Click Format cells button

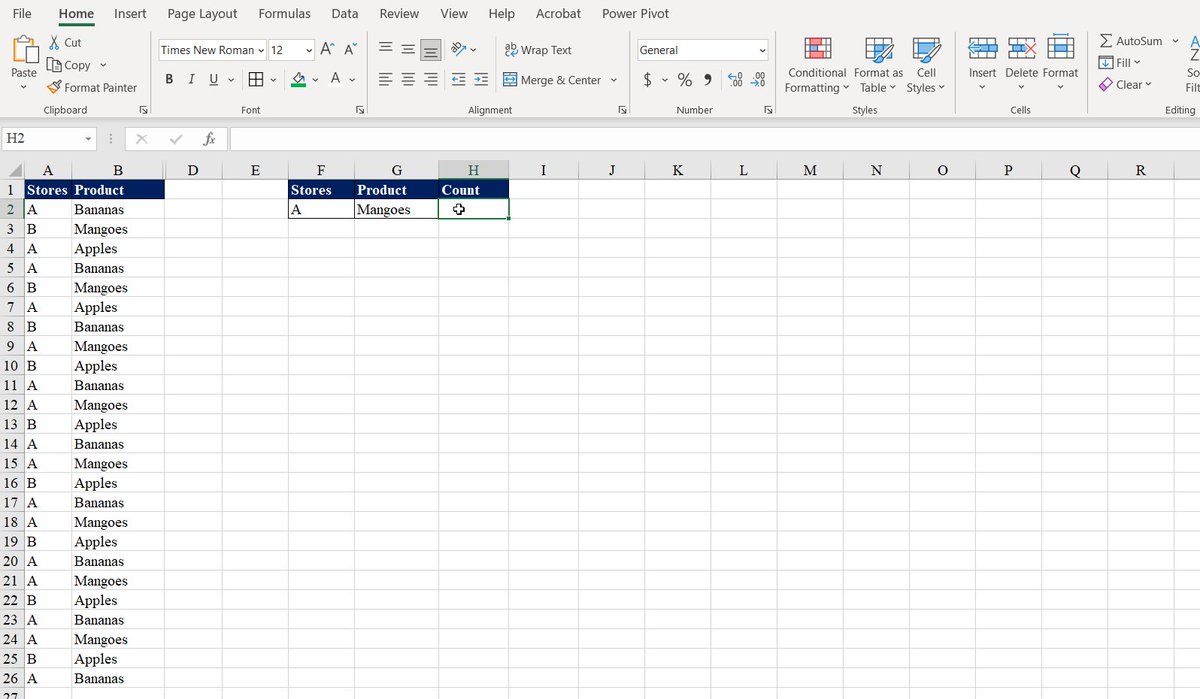tap(1060, 65)
